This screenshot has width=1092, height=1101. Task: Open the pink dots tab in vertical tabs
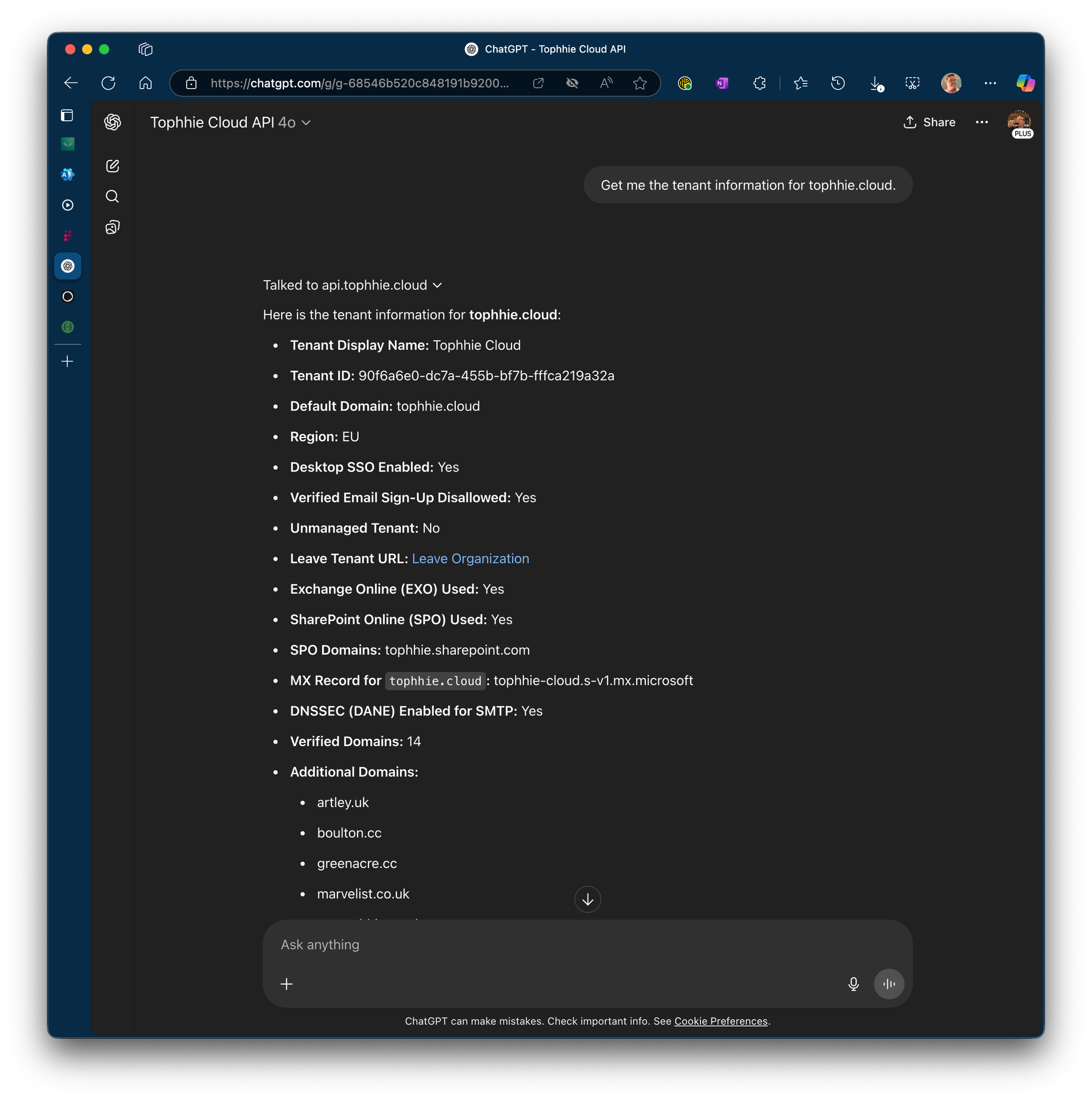pyautogui.click(x=68, y=235)
